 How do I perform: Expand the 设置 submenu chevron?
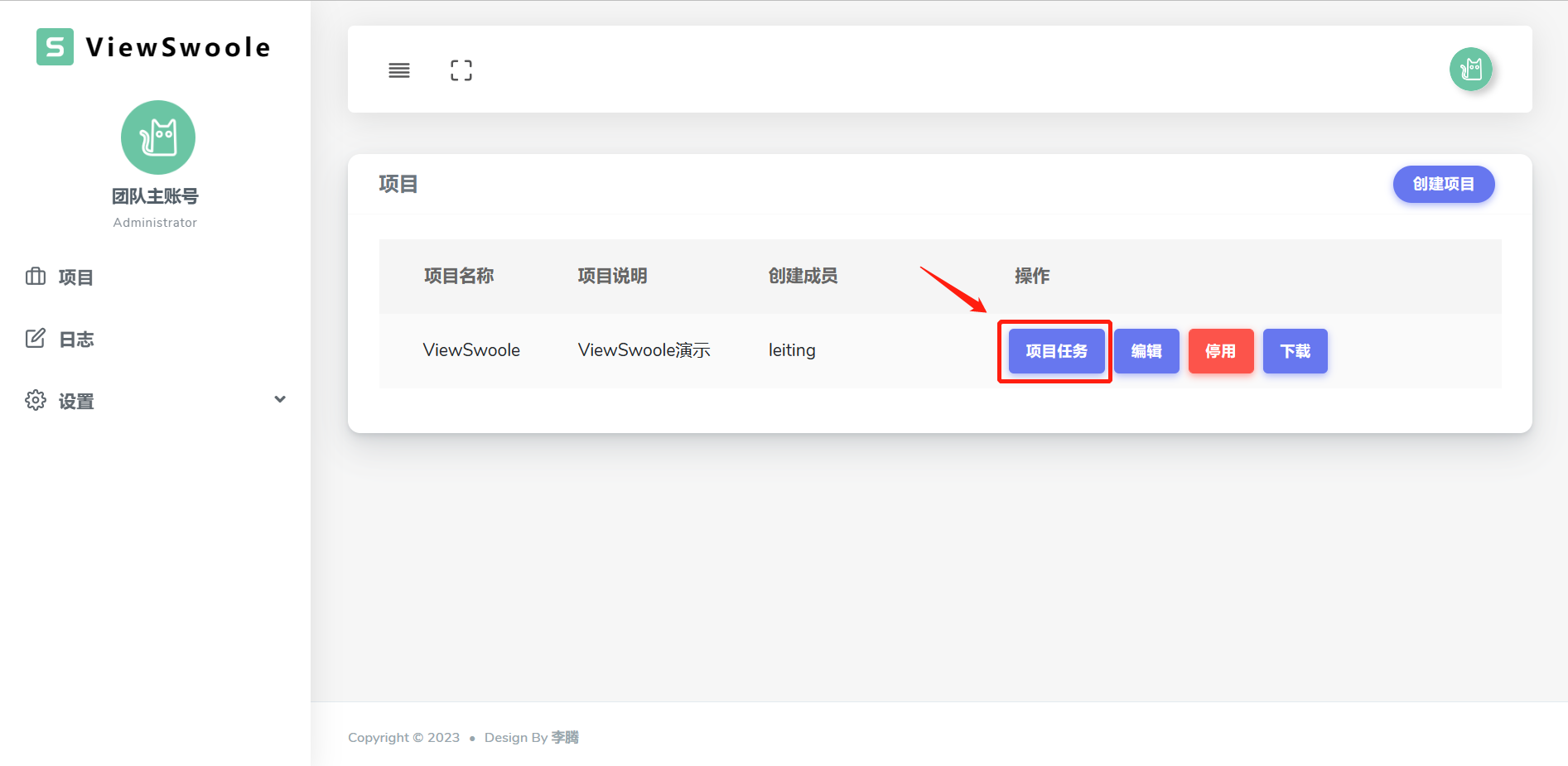[280, 399]
